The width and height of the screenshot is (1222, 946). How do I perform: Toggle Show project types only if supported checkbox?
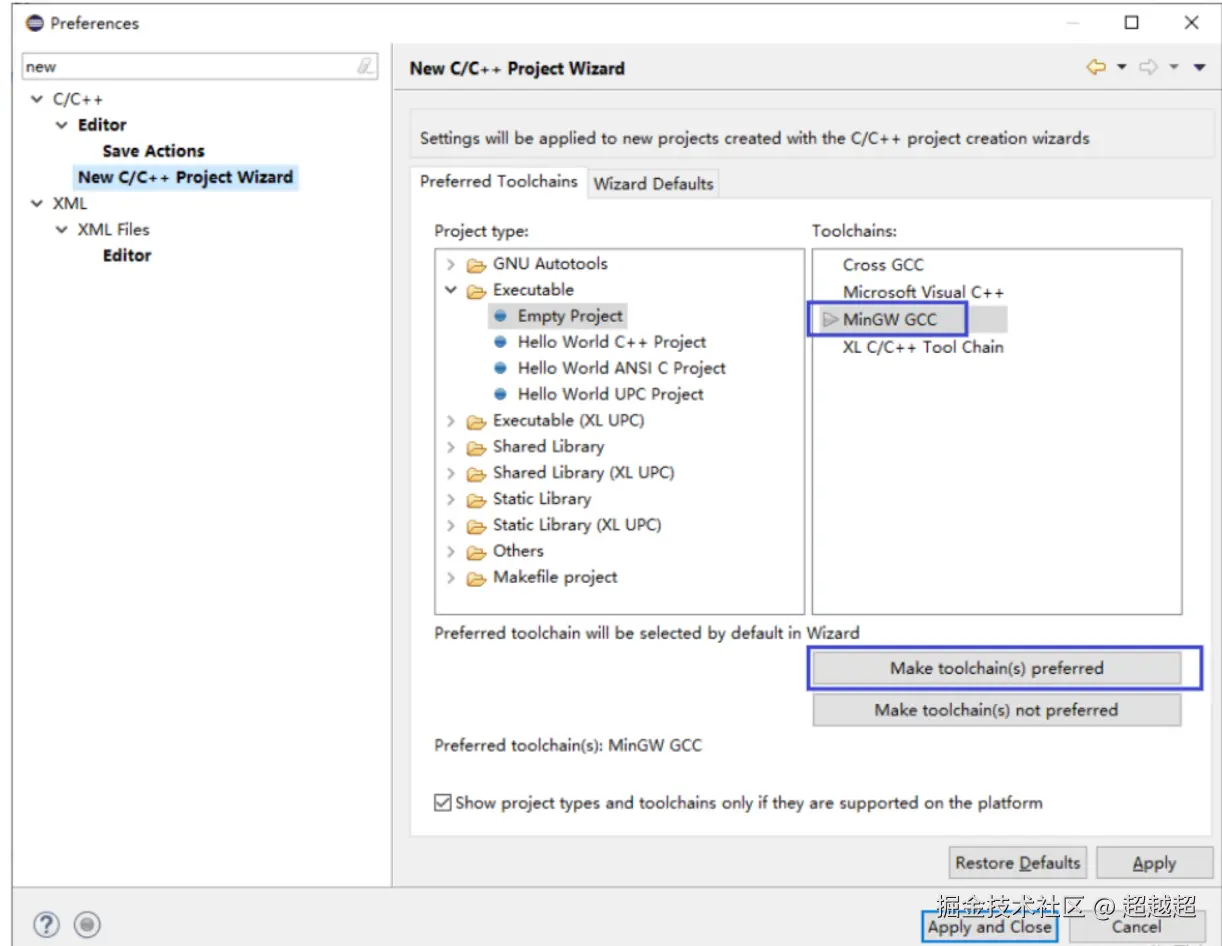(443, 803)
